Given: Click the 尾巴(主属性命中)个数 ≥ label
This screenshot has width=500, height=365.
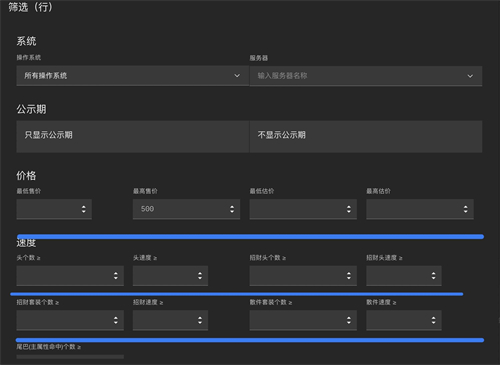Looking at the screenshot, I should point(49,347).
